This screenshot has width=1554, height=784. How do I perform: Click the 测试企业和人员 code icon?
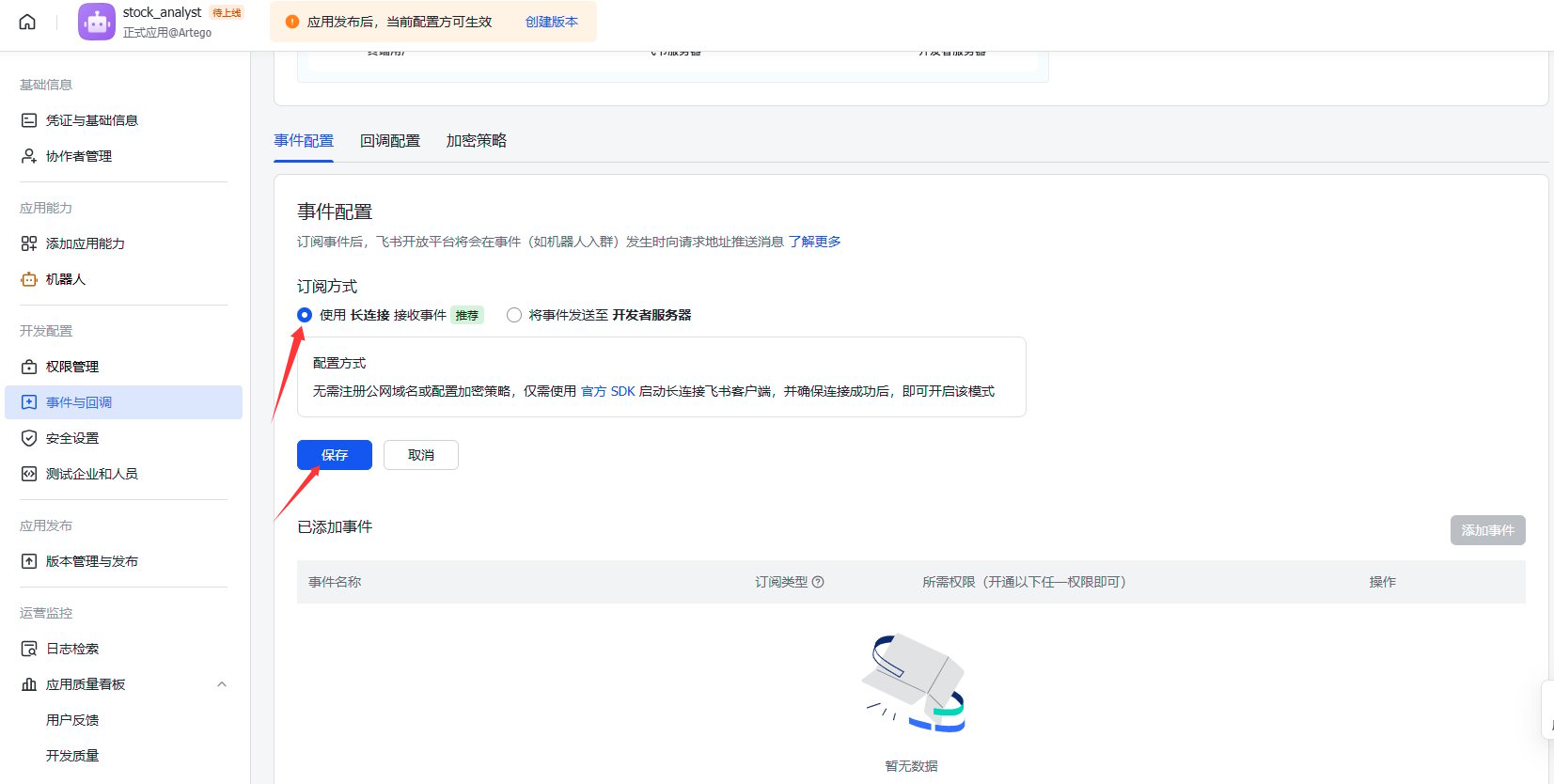(29, 474)
